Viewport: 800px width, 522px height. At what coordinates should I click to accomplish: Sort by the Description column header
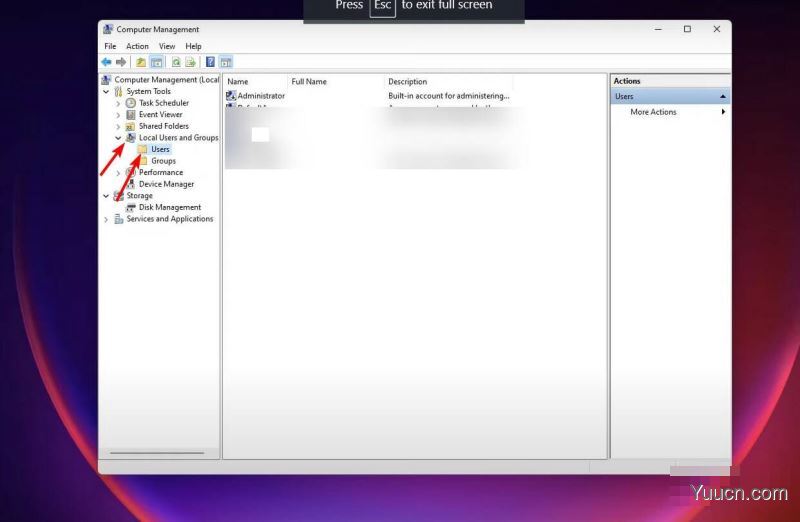[449, 82]
